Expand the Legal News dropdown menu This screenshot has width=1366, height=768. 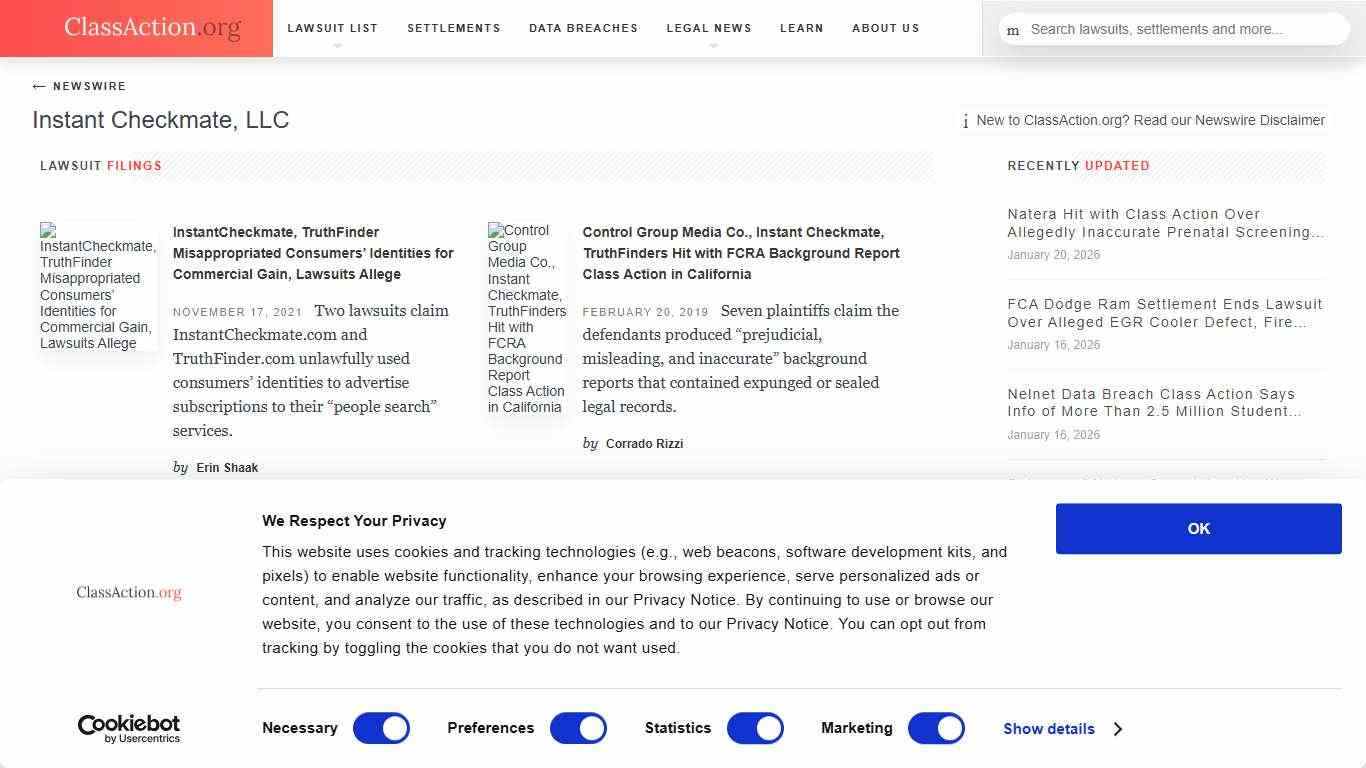[709, 29]
